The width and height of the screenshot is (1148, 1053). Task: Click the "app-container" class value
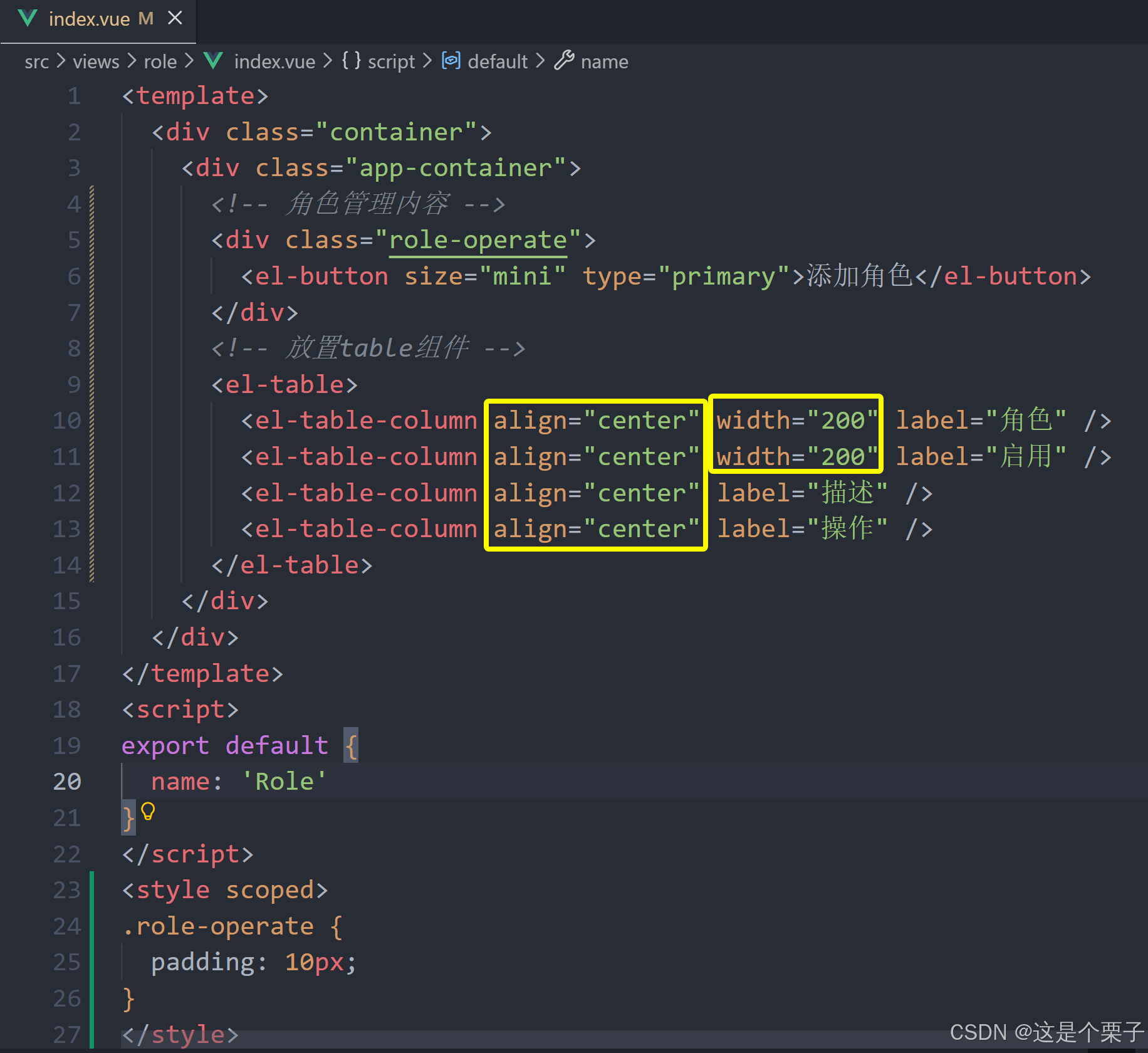click(x=456, y=168)
